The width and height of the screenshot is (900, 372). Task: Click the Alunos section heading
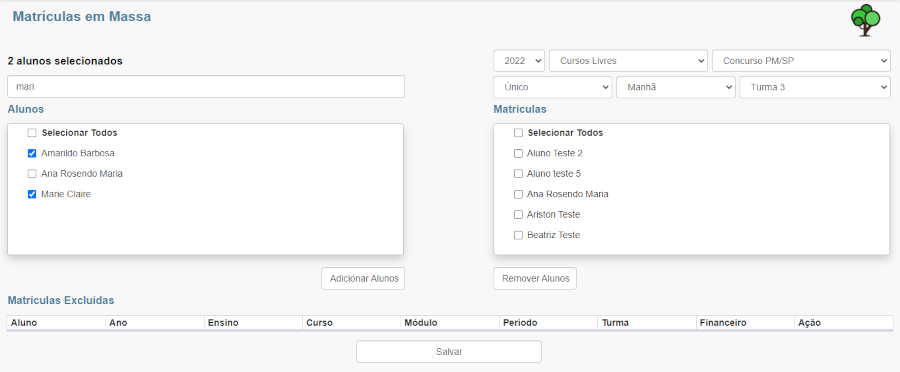tap(26, 108)
